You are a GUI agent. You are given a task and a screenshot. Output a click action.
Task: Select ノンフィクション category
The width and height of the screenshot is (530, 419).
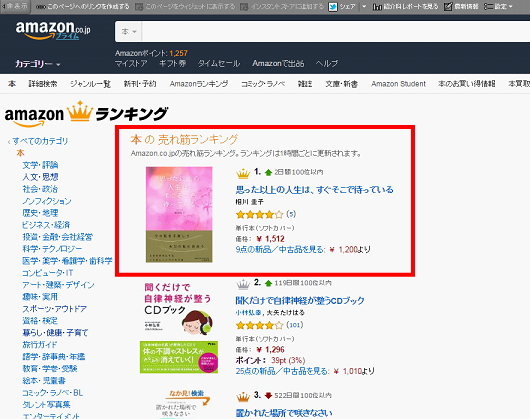pos(47,201)
